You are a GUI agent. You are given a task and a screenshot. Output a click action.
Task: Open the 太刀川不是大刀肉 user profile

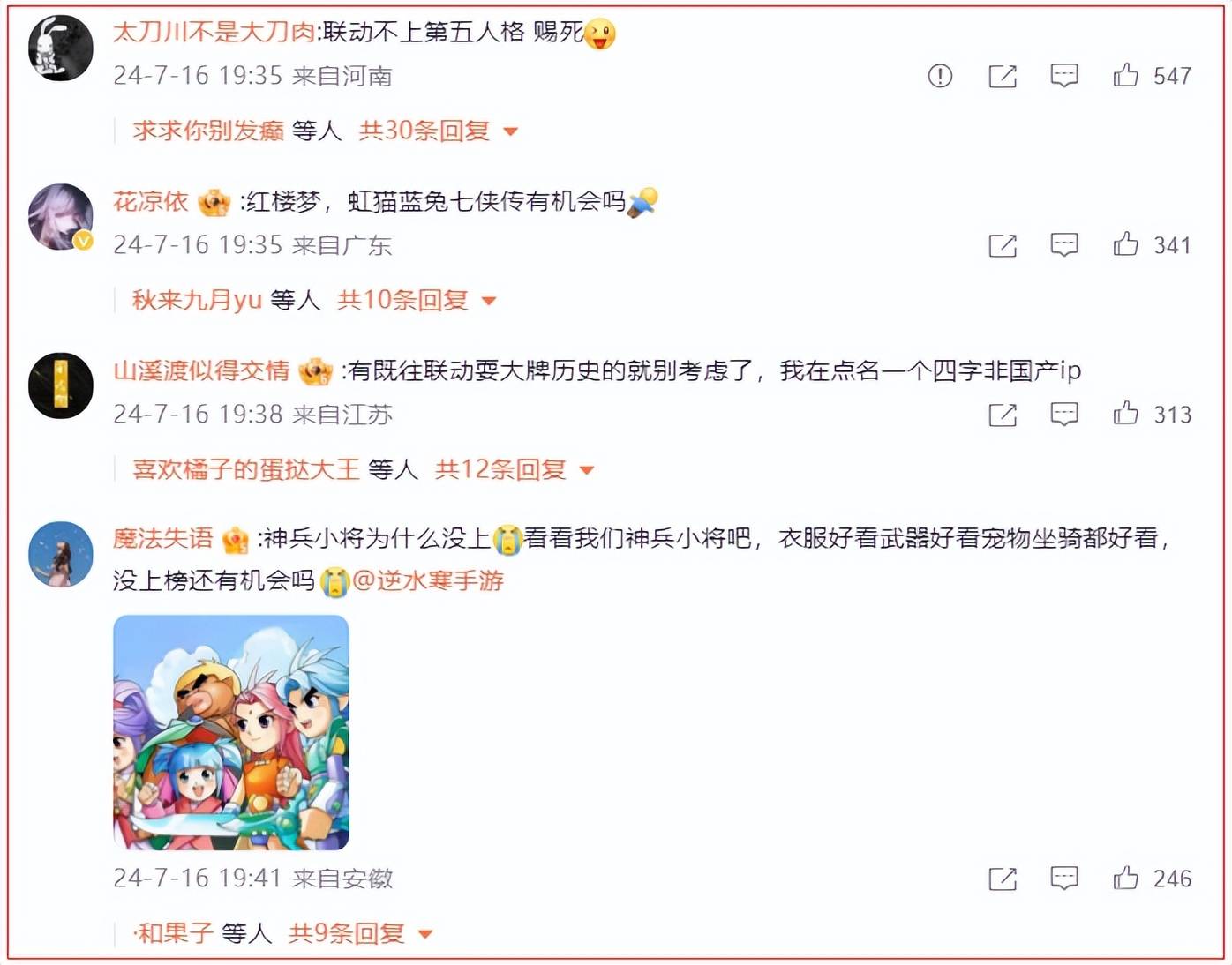214,32
